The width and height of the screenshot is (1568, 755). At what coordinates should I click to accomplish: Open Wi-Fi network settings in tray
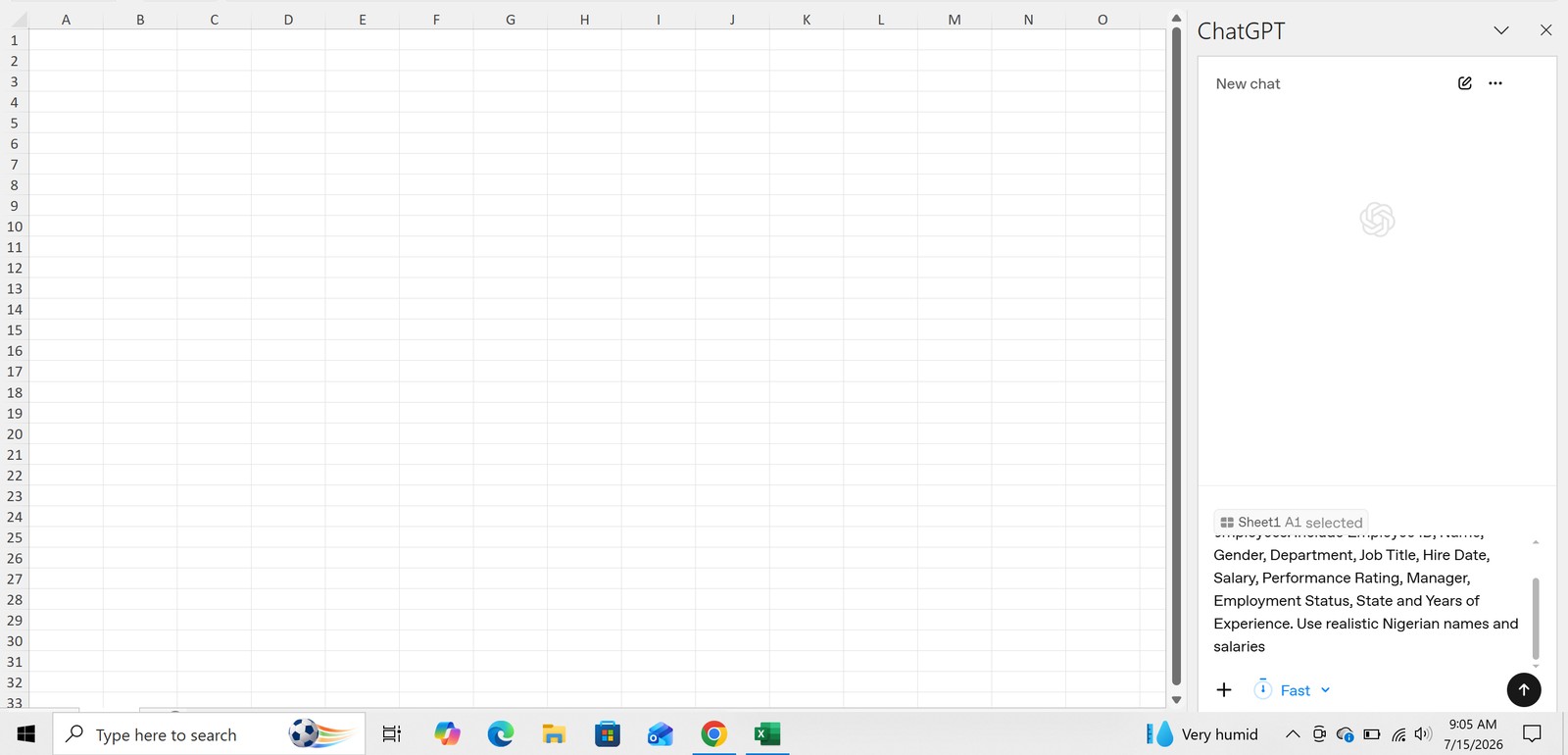coord(1398,733)
